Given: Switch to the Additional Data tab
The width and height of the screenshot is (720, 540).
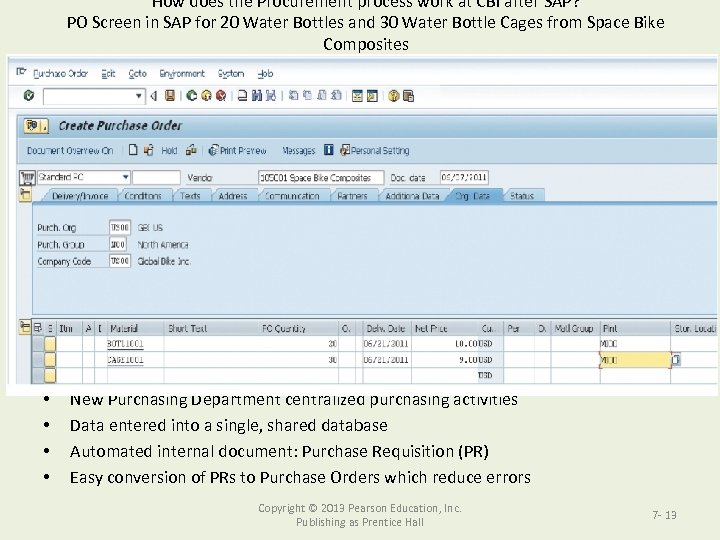Looking at the screenshot, I should [x=412, y=196].
